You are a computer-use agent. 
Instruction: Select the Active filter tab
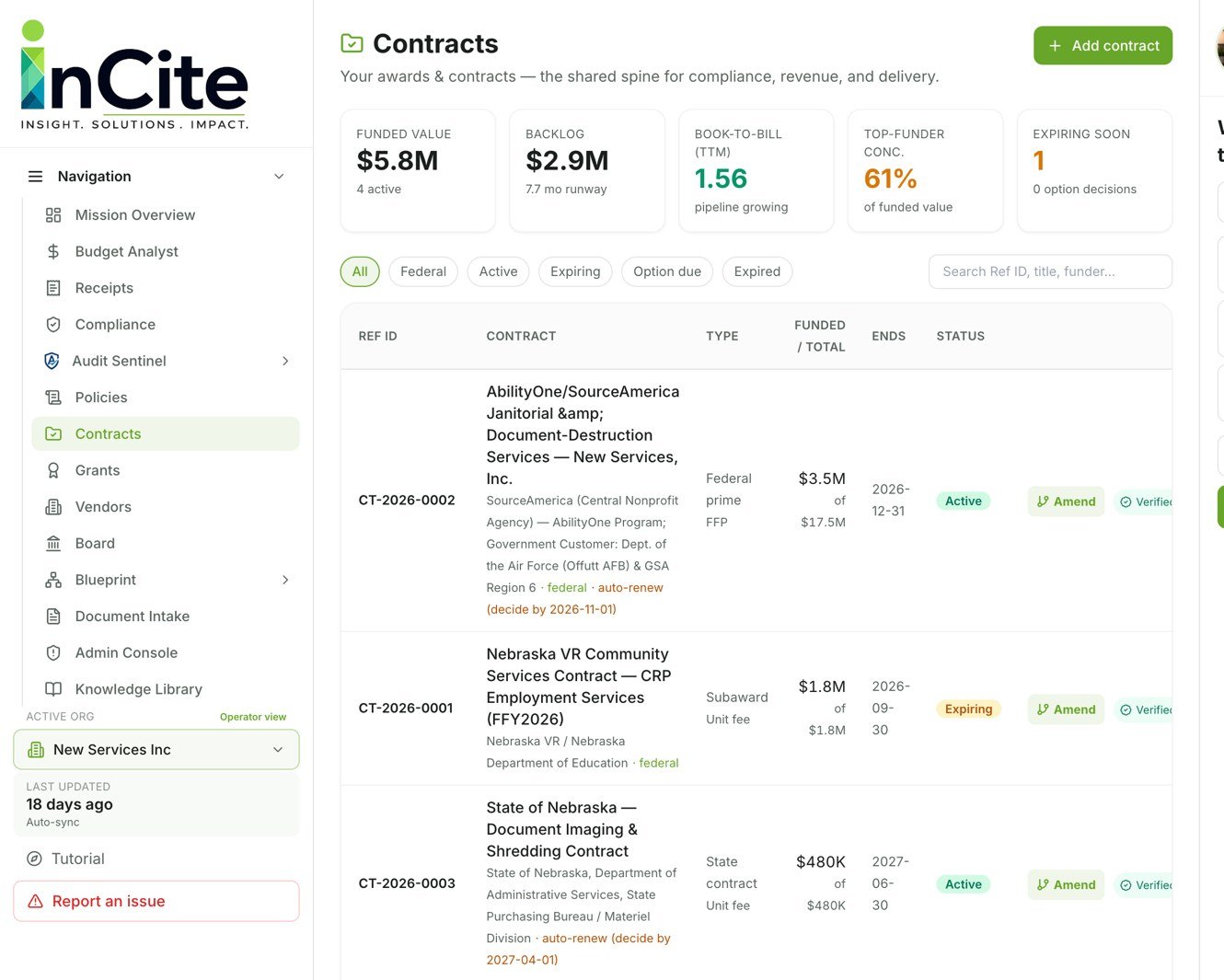point(498,271)
